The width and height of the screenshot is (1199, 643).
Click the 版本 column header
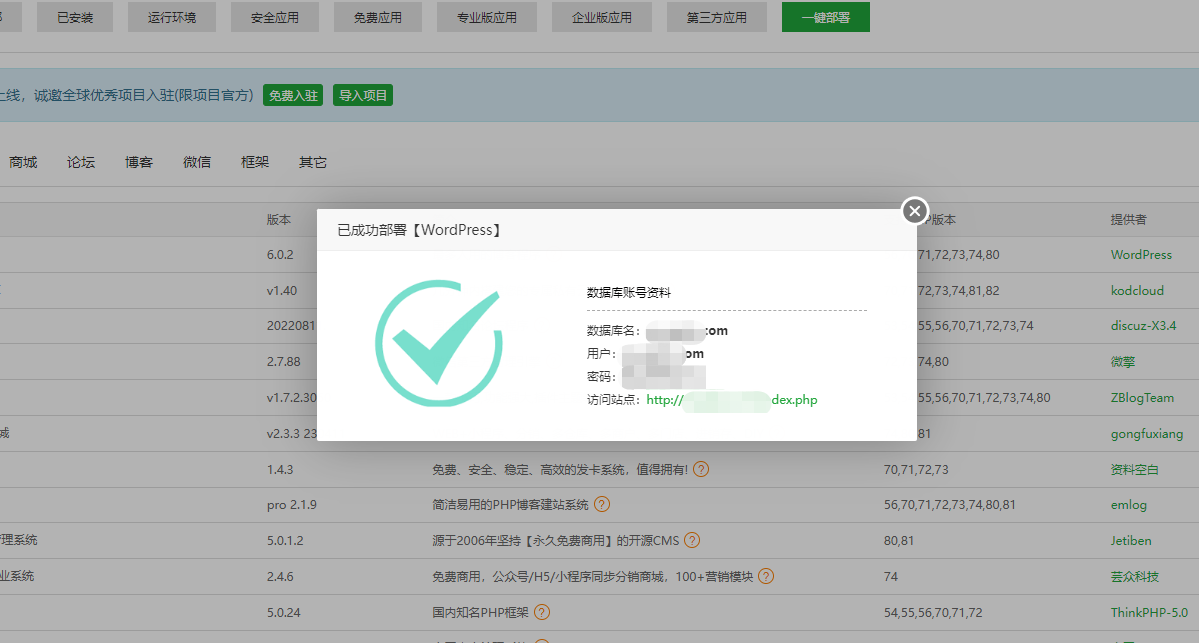tap(278, 219)
